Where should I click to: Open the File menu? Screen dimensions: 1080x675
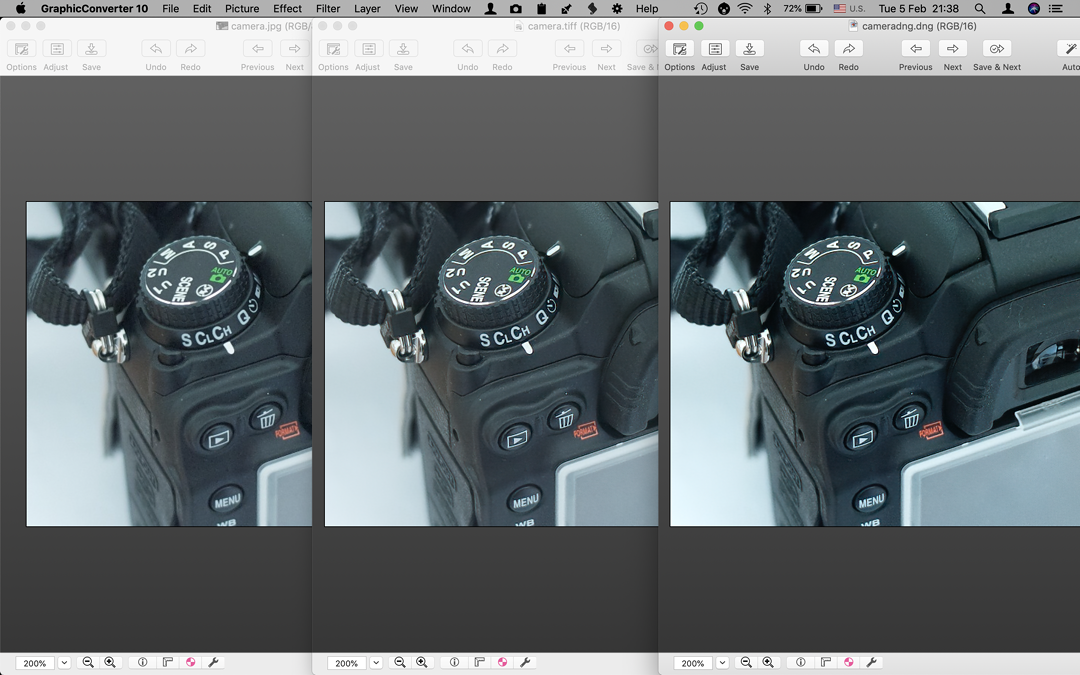[170, 8]
